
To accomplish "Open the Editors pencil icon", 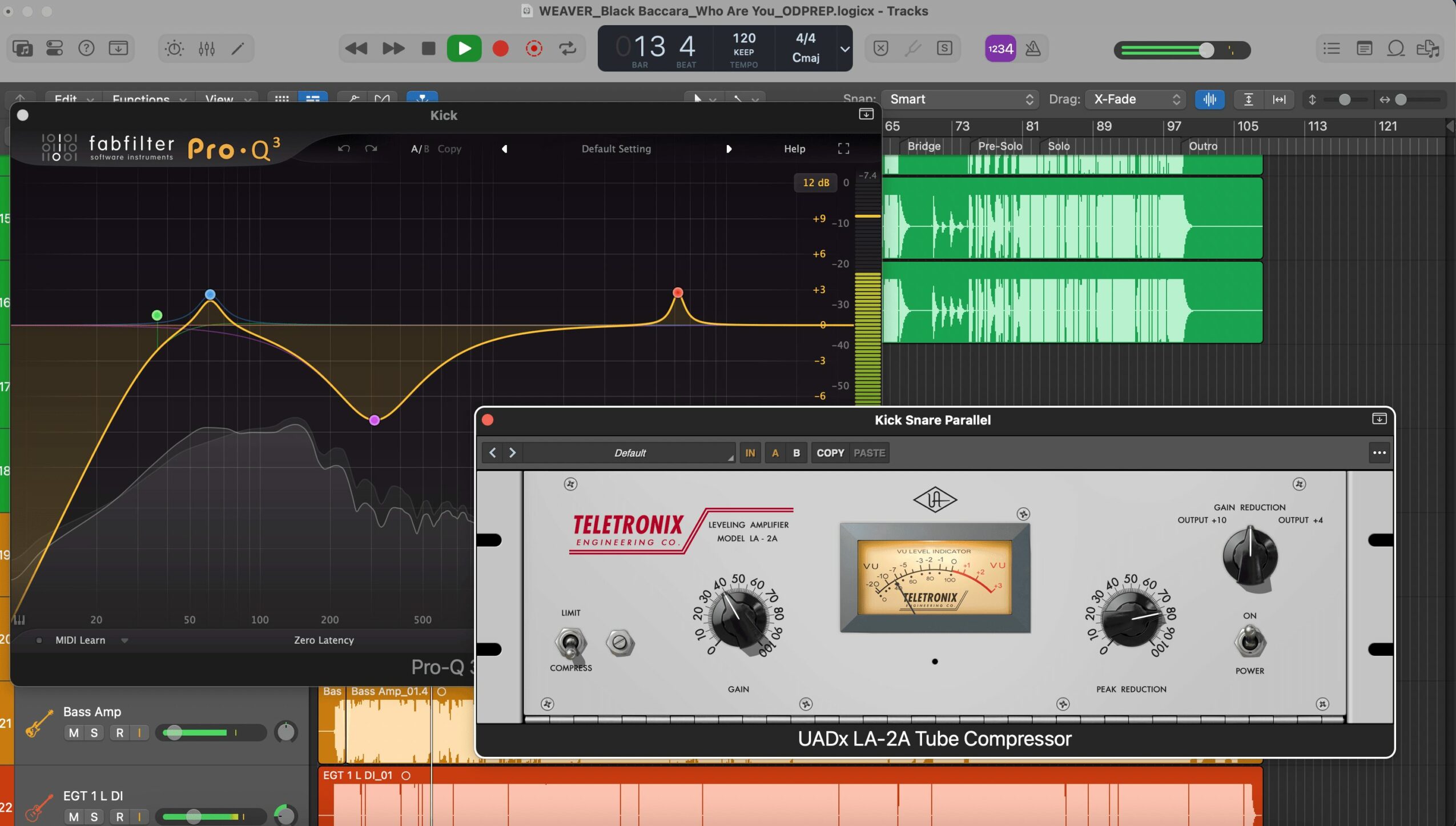I will coord(238,49).
